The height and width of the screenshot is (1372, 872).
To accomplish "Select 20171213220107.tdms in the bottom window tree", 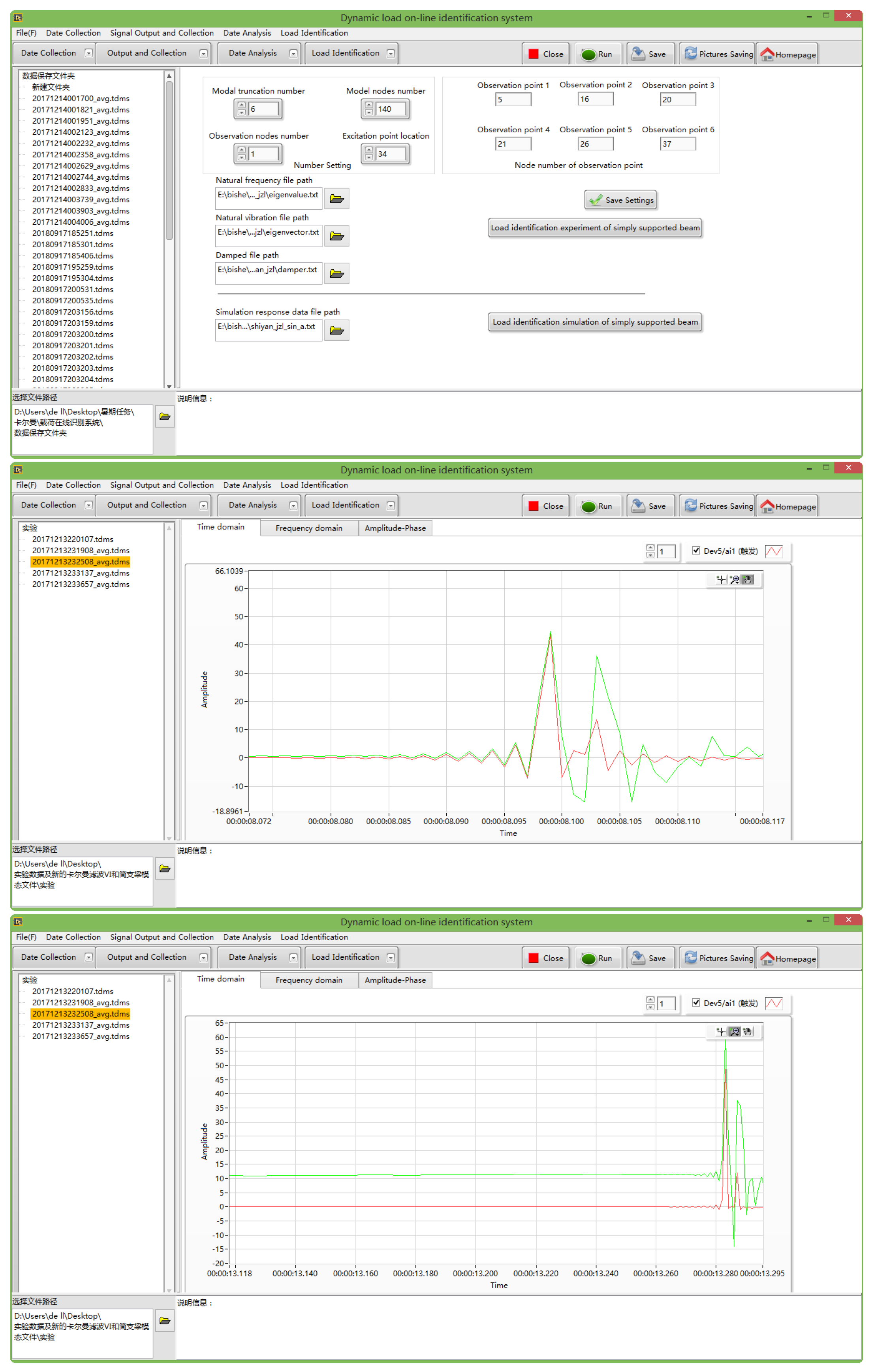I will (72, 991).
